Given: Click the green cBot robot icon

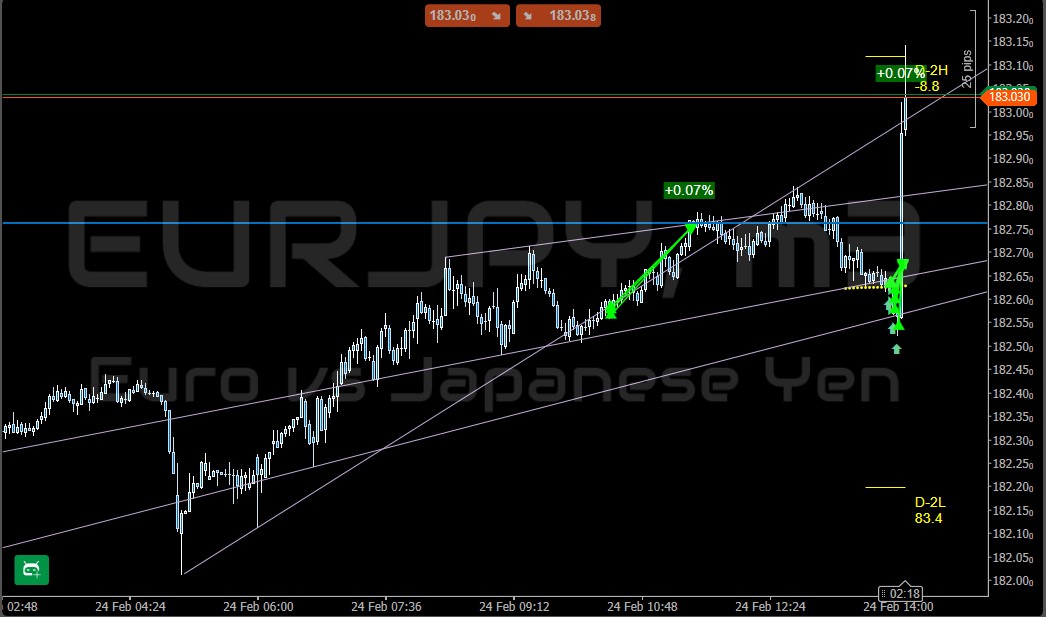Looking at the screenshot, I should point(31,570).
